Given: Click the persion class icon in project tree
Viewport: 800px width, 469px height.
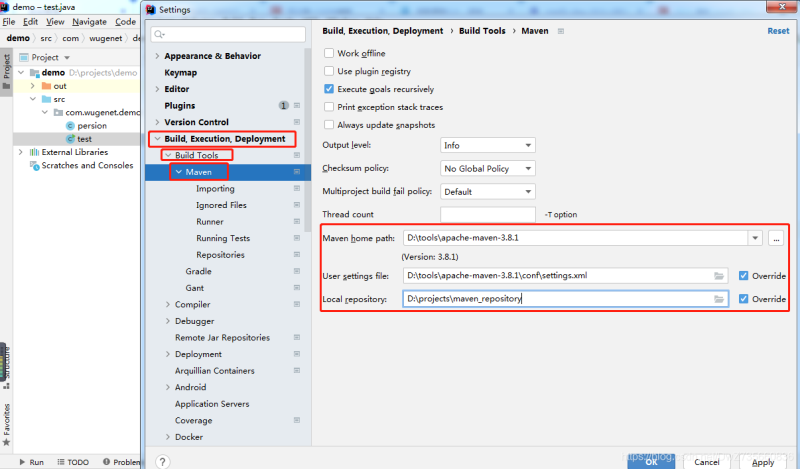Looking at the screenshot, I should [x=70, y=126].
